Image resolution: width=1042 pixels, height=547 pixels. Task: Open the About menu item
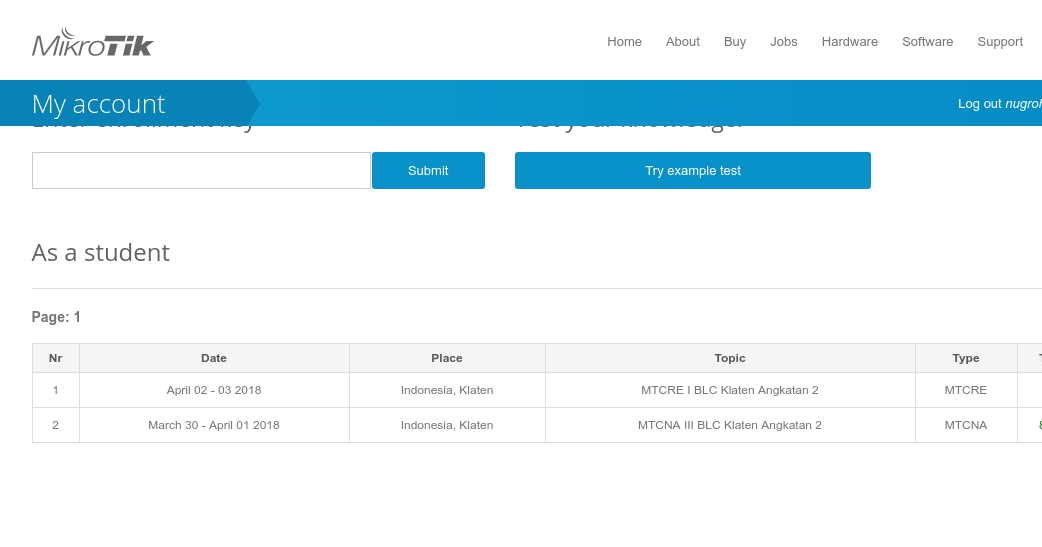(682, 42)
